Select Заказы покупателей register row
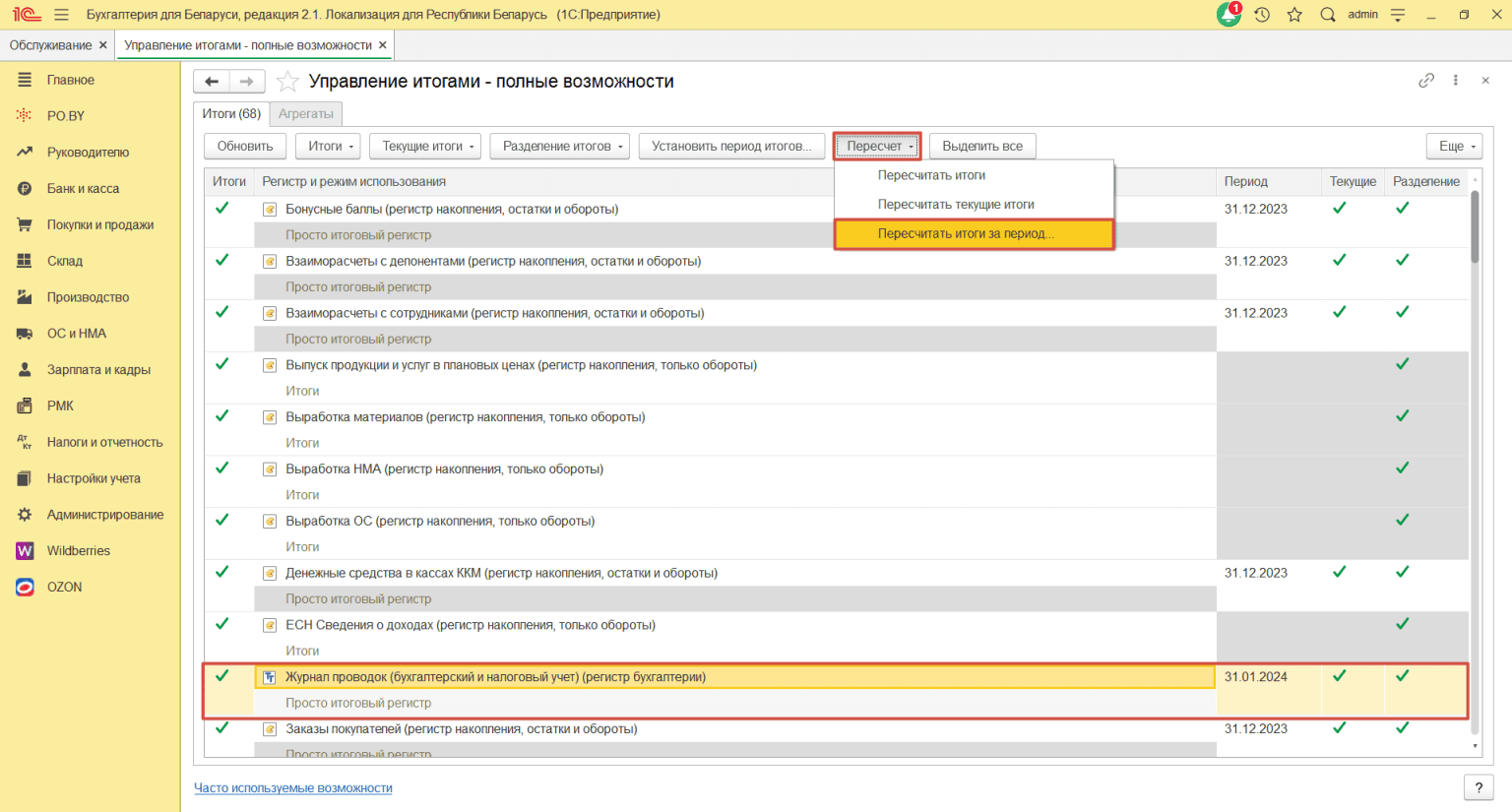Image resolution: width=1512 pixels, height=812 pixels. tap(462, 729)
